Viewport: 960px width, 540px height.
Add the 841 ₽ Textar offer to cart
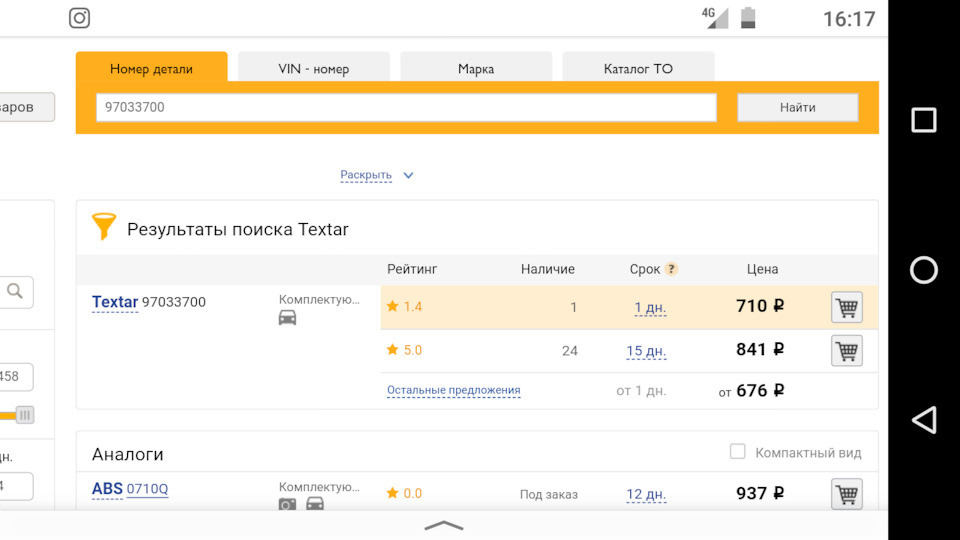(x=846, y=350)
